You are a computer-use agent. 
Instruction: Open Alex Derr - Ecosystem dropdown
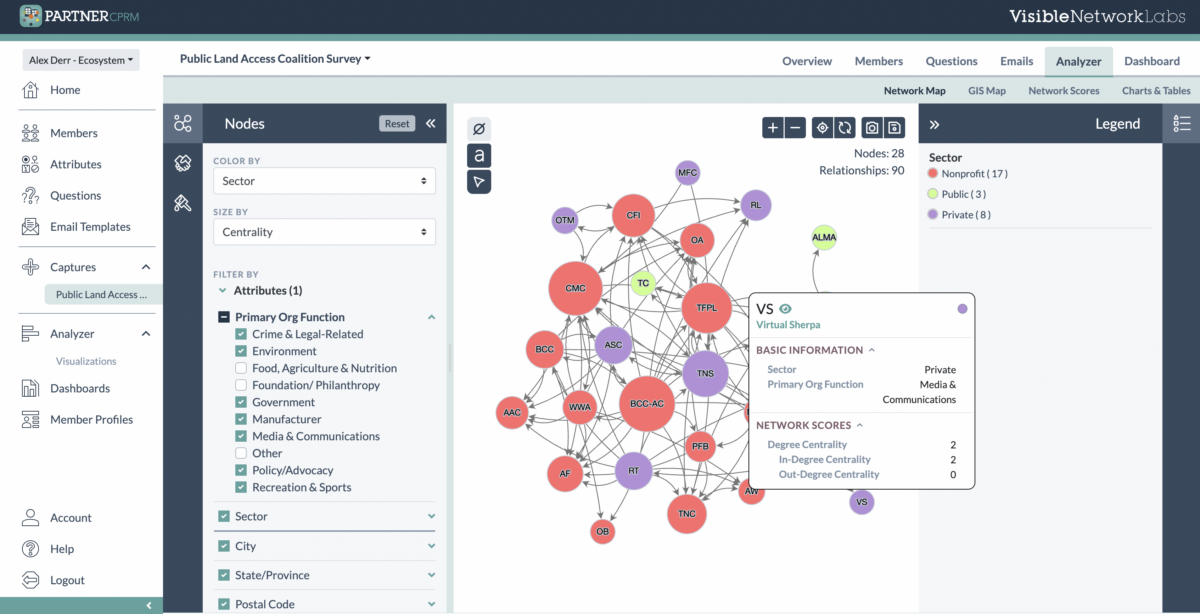(82, 60)
